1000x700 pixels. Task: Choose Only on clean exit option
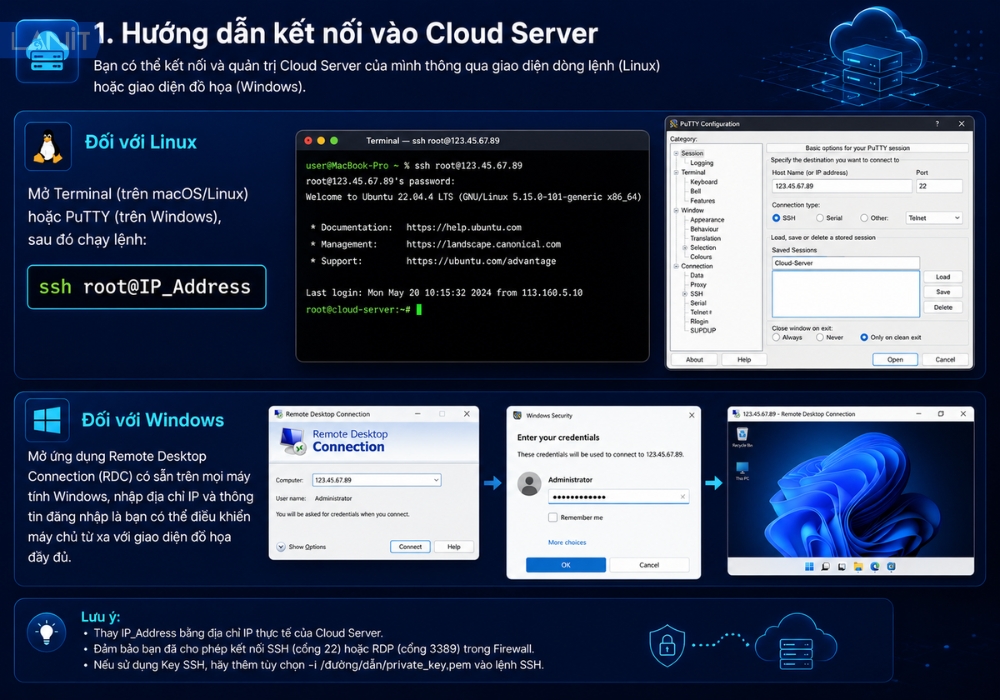(x=864, y=337)
